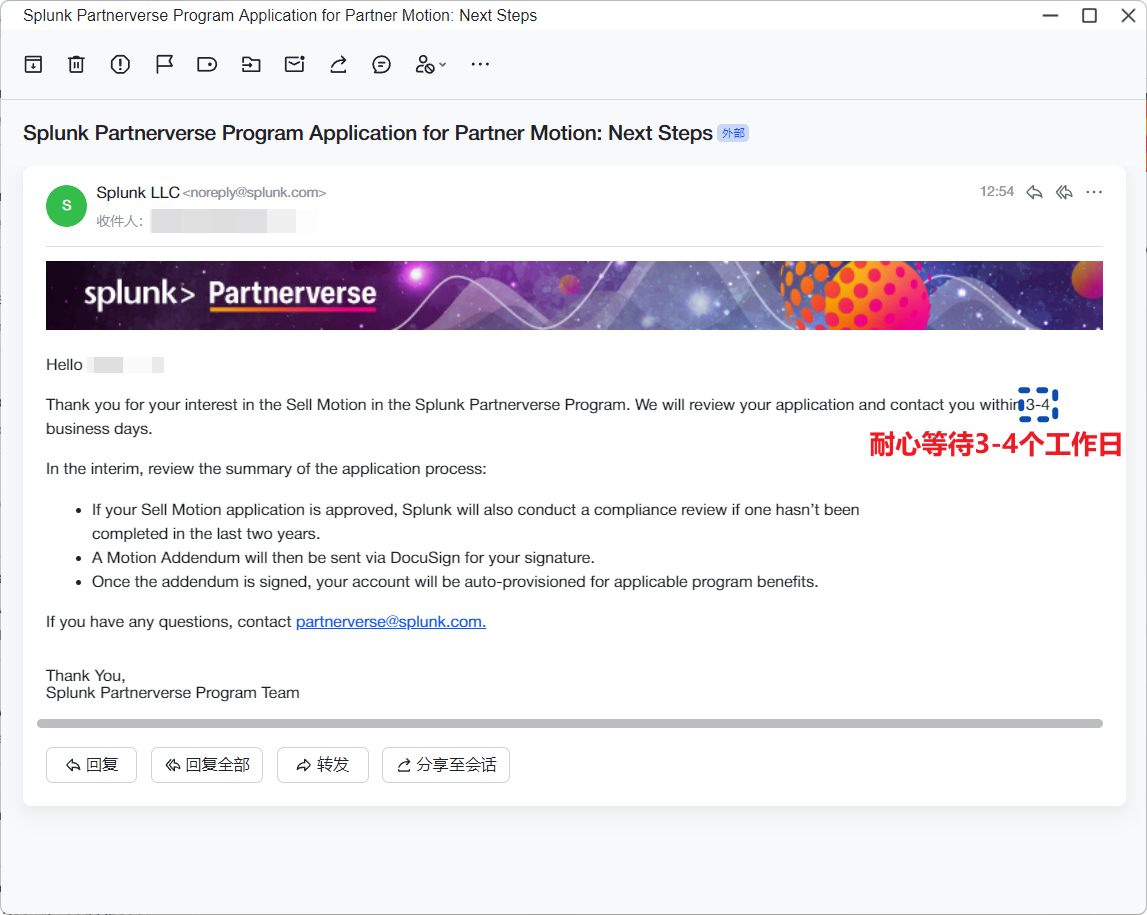This screenshot has width=1147, height=915.
Task: Archive this Splunk email
Action: coord(33,64)
